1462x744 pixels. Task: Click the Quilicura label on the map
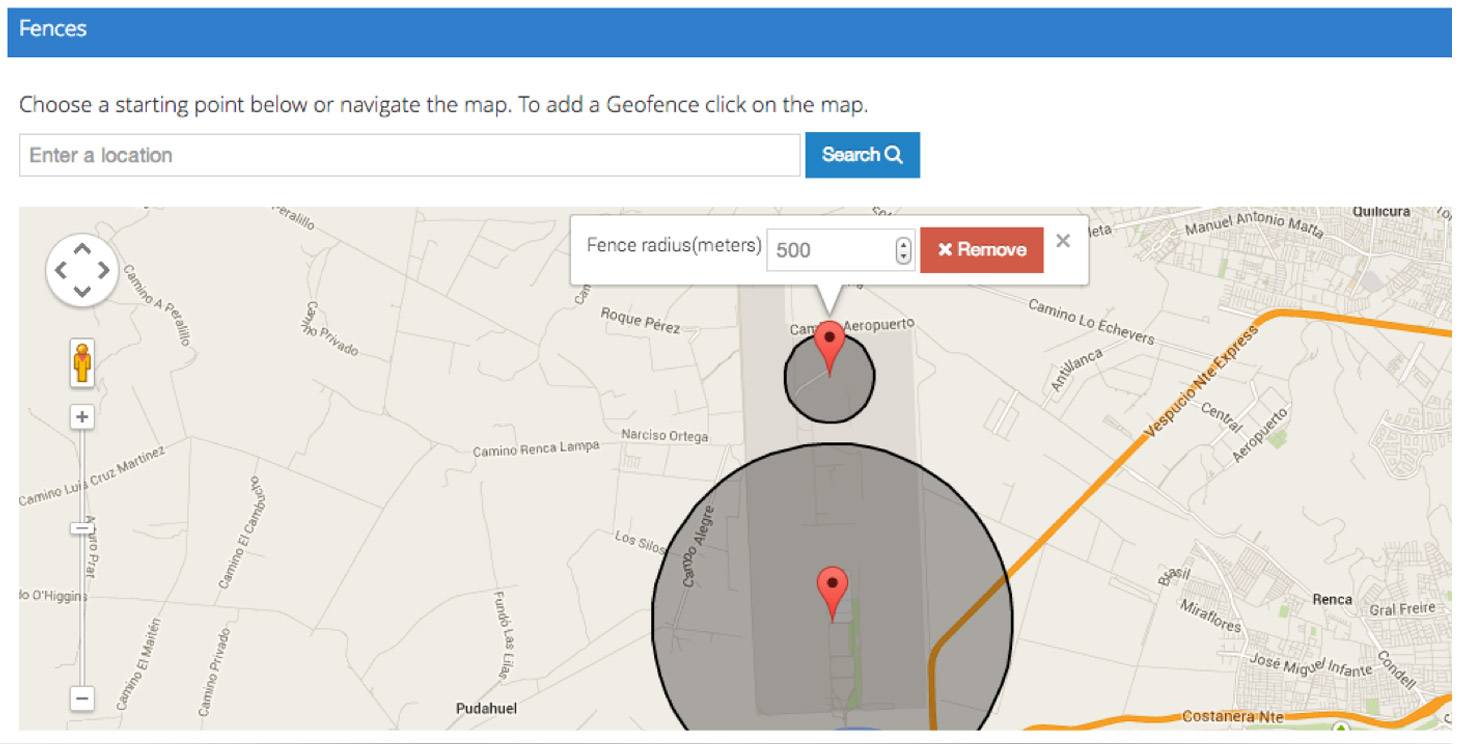coord(1381,212)
